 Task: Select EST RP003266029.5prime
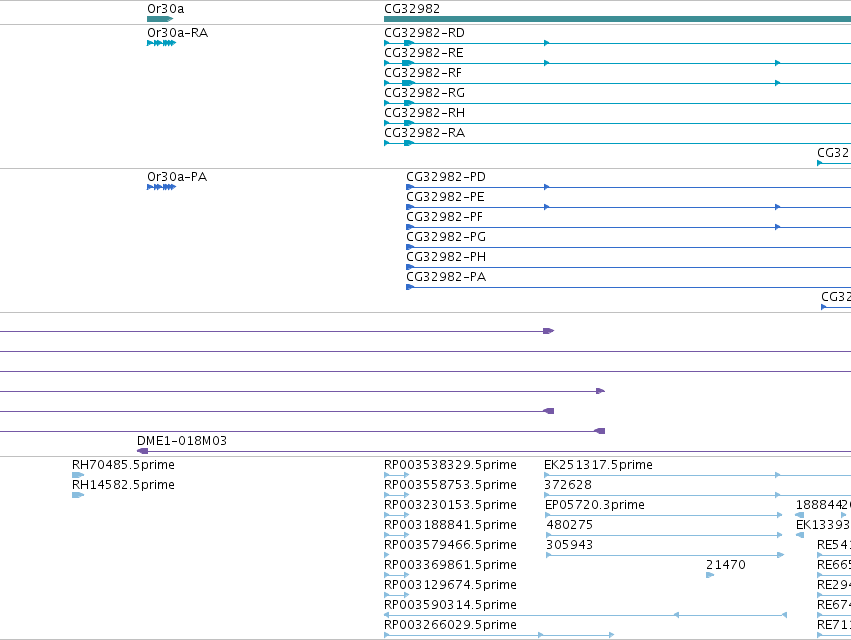point(450,625)
